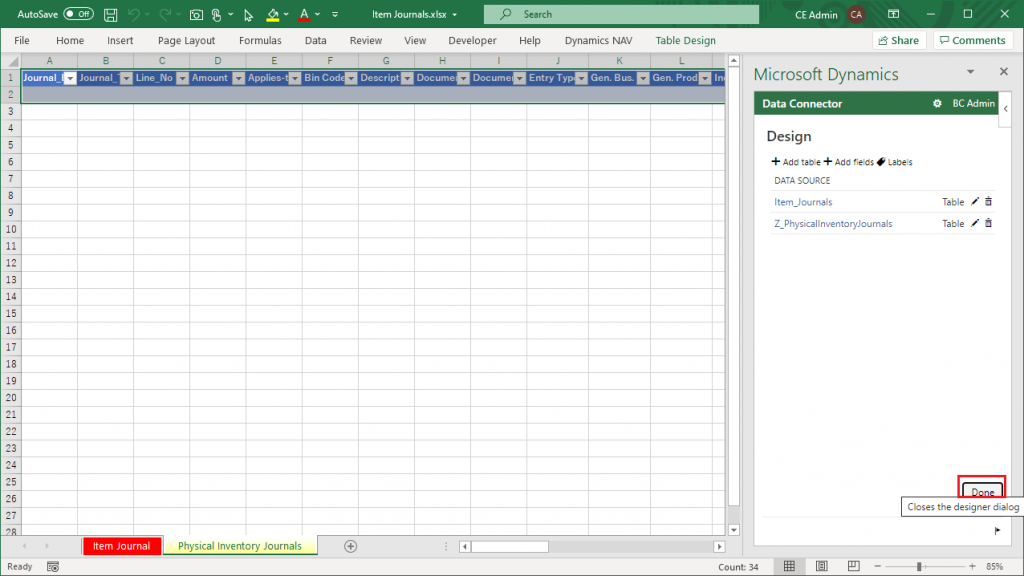Click Labels in the Design pane
This screenshot has width=1024, height=576.
tap(895, 162)
